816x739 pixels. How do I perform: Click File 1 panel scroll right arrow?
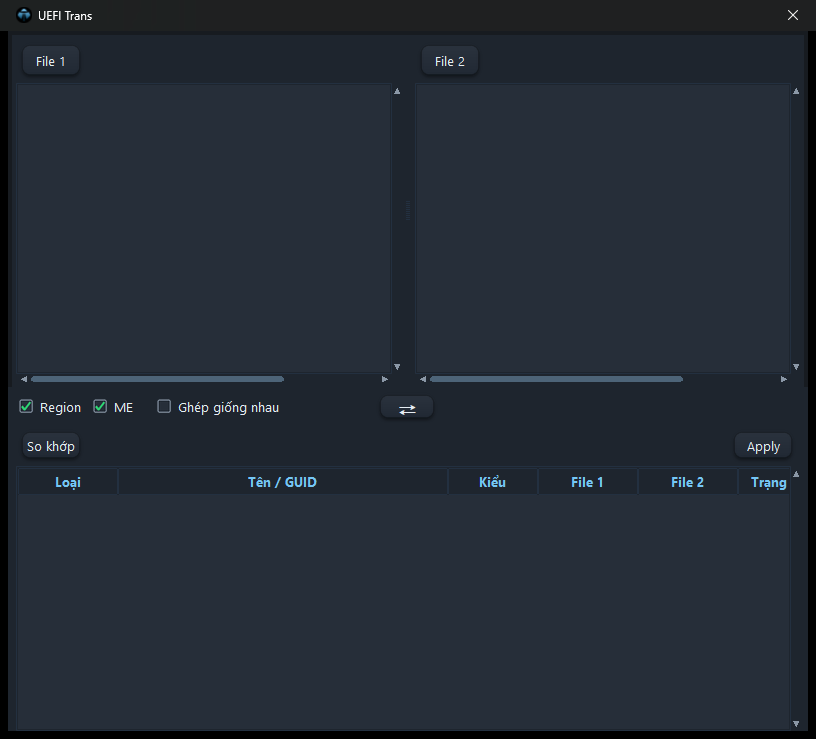[385, 379]
